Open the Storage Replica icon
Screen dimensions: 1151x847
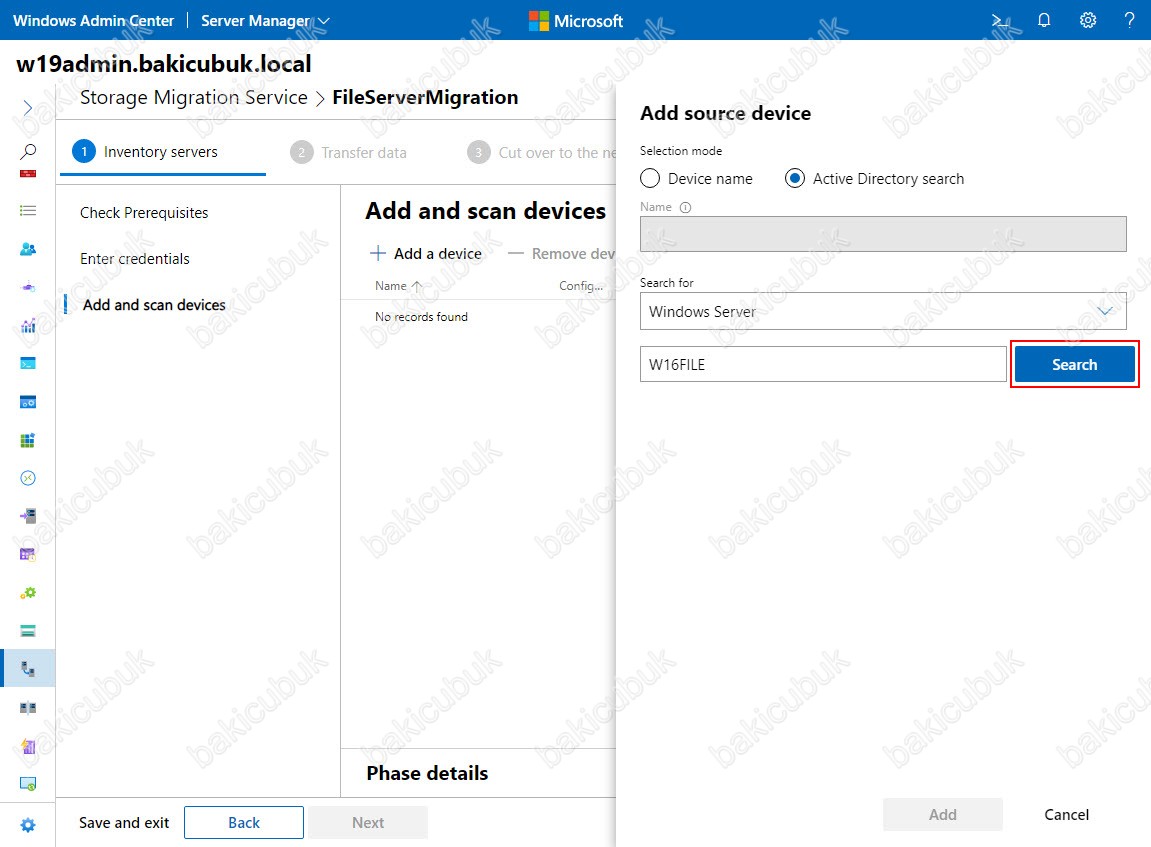click(28, 708)
